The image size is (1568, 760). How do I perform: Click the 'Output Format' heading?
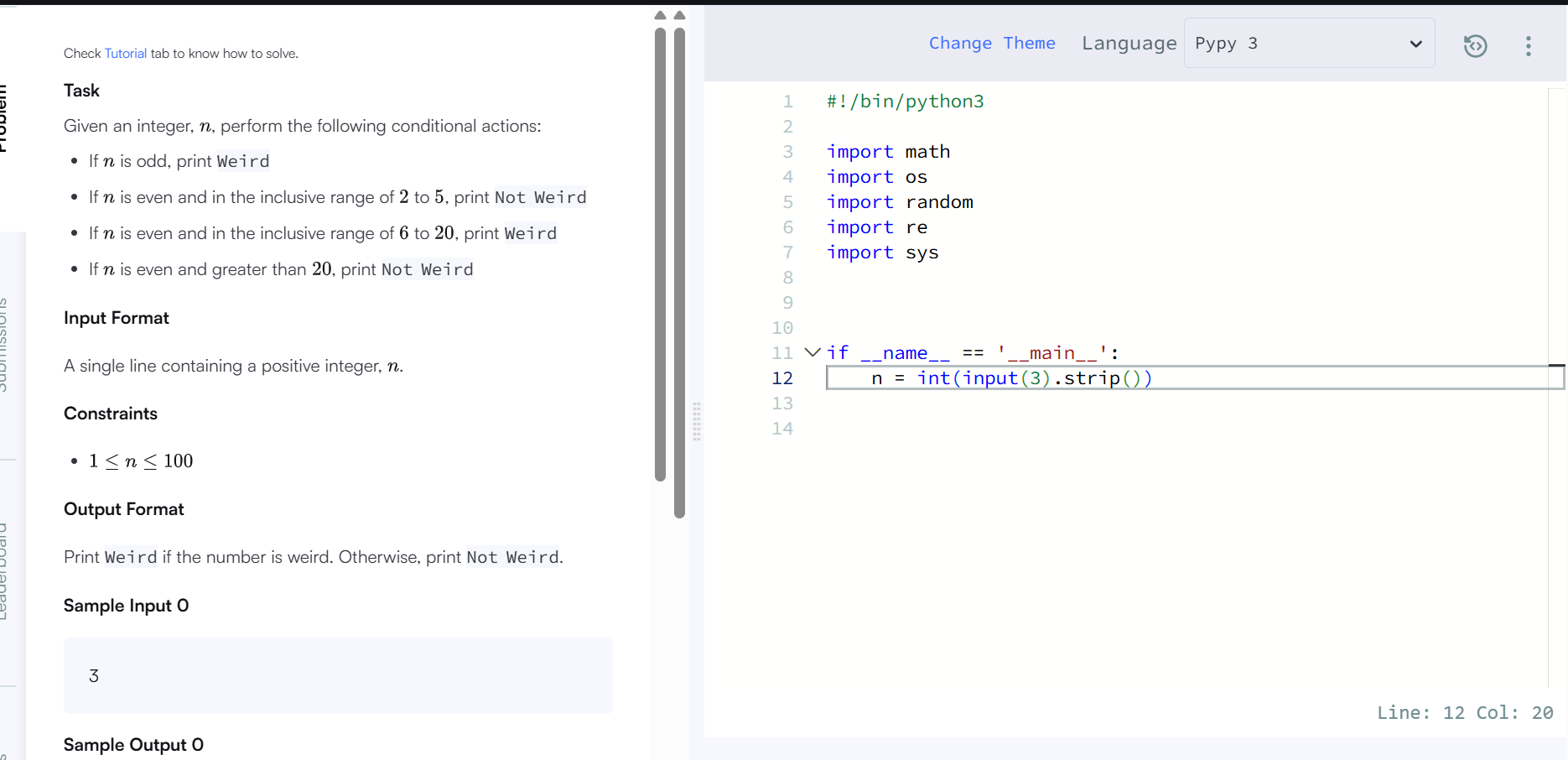[x=124, y=509]
